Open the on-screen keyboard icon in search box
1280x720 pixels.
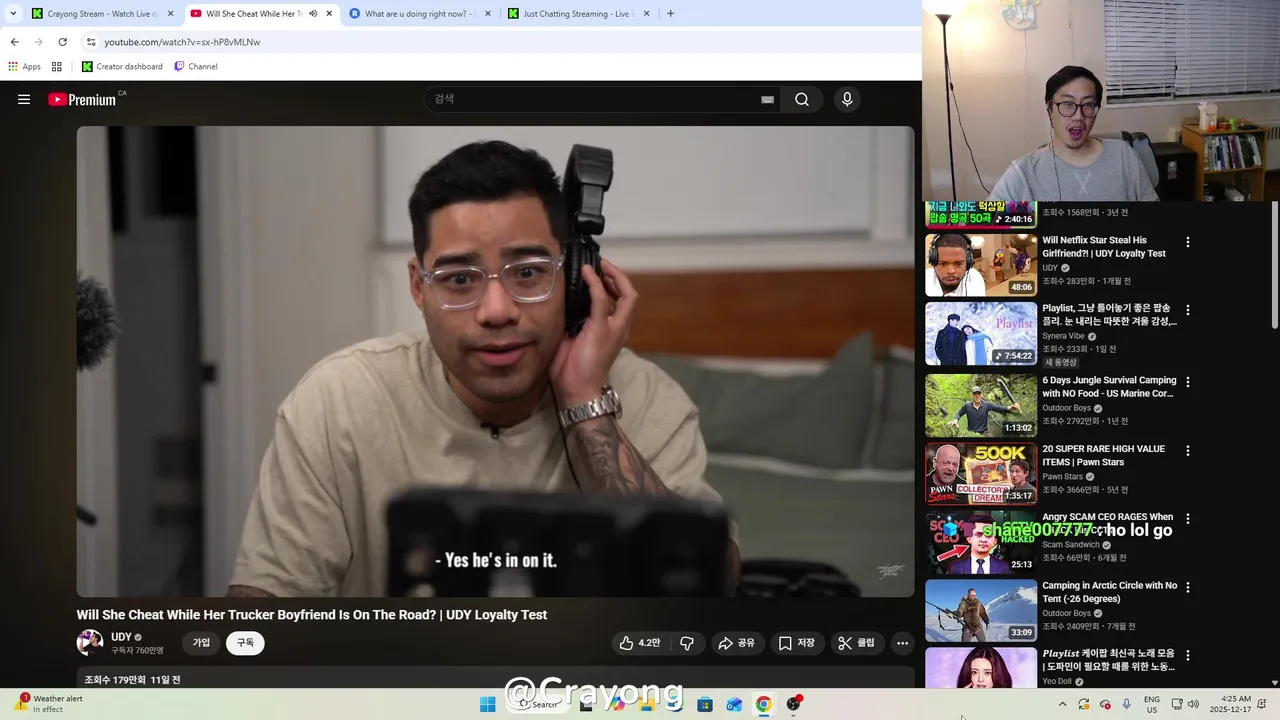pos(767,99)
